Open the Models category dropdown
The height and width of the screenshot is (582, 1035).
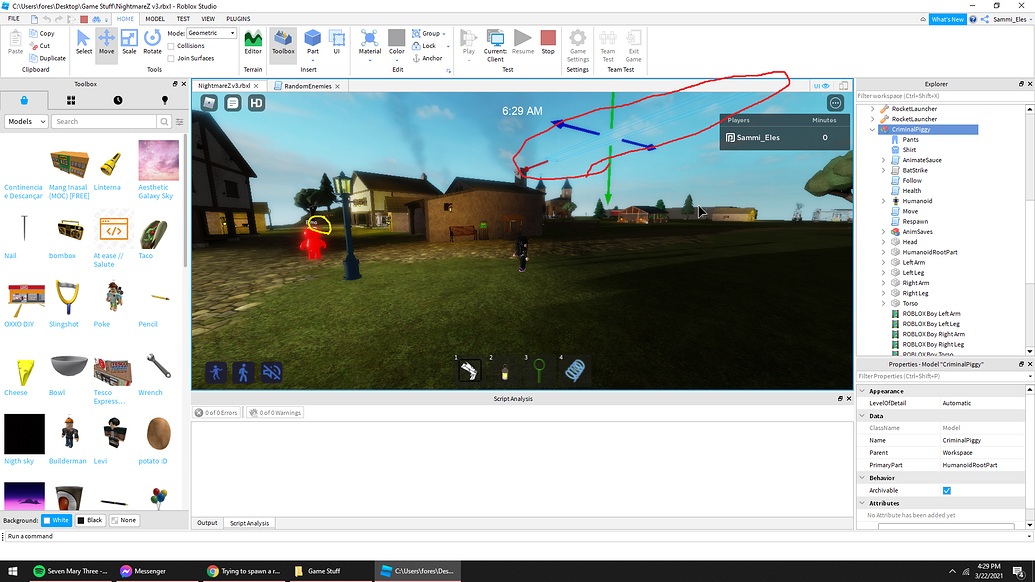[x=26, y=121]
